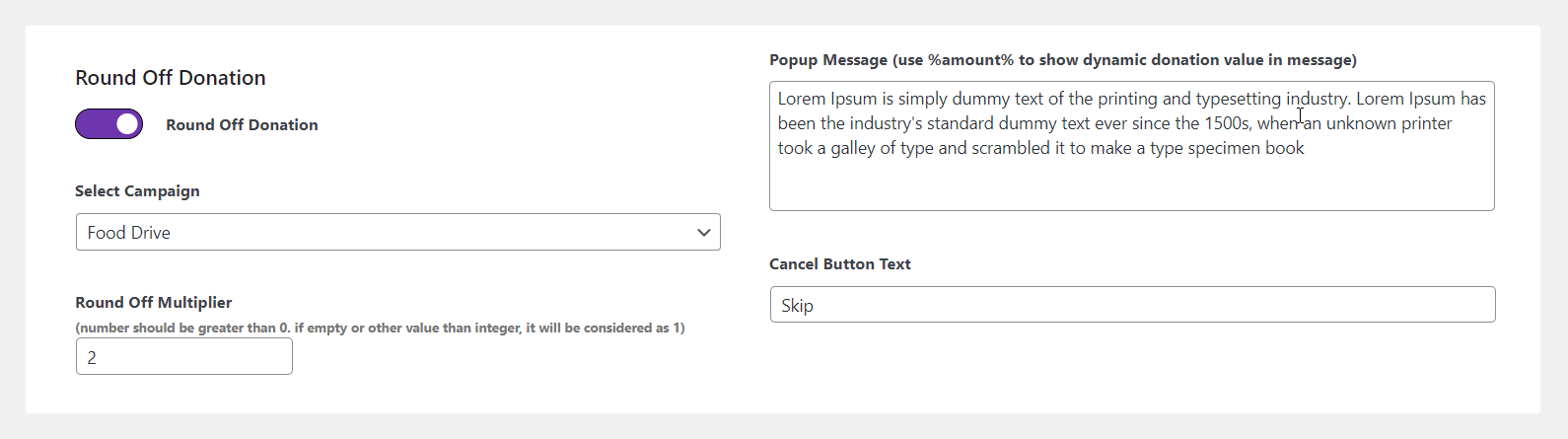The image size is (1568, 439).
Task: Toggle the Round Off Donation switch
Action: coord(108,124)
